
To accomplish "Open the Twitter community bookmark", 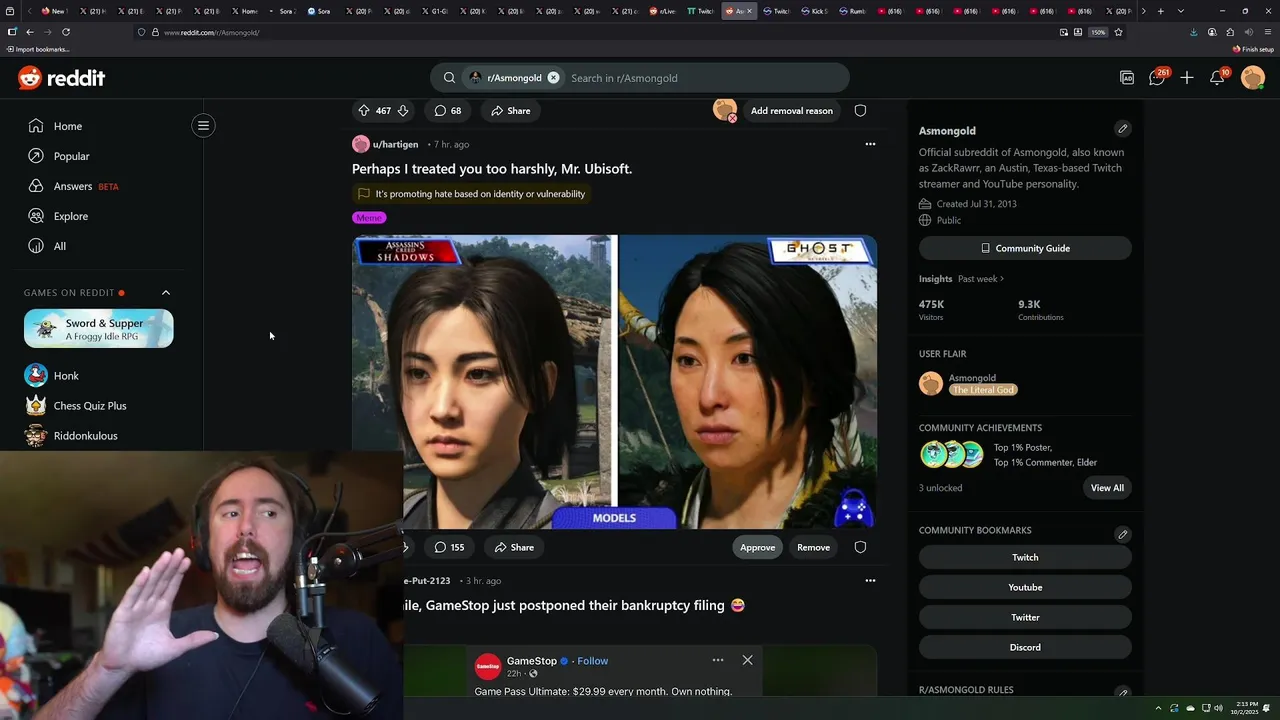I will tap(1025, 617).
